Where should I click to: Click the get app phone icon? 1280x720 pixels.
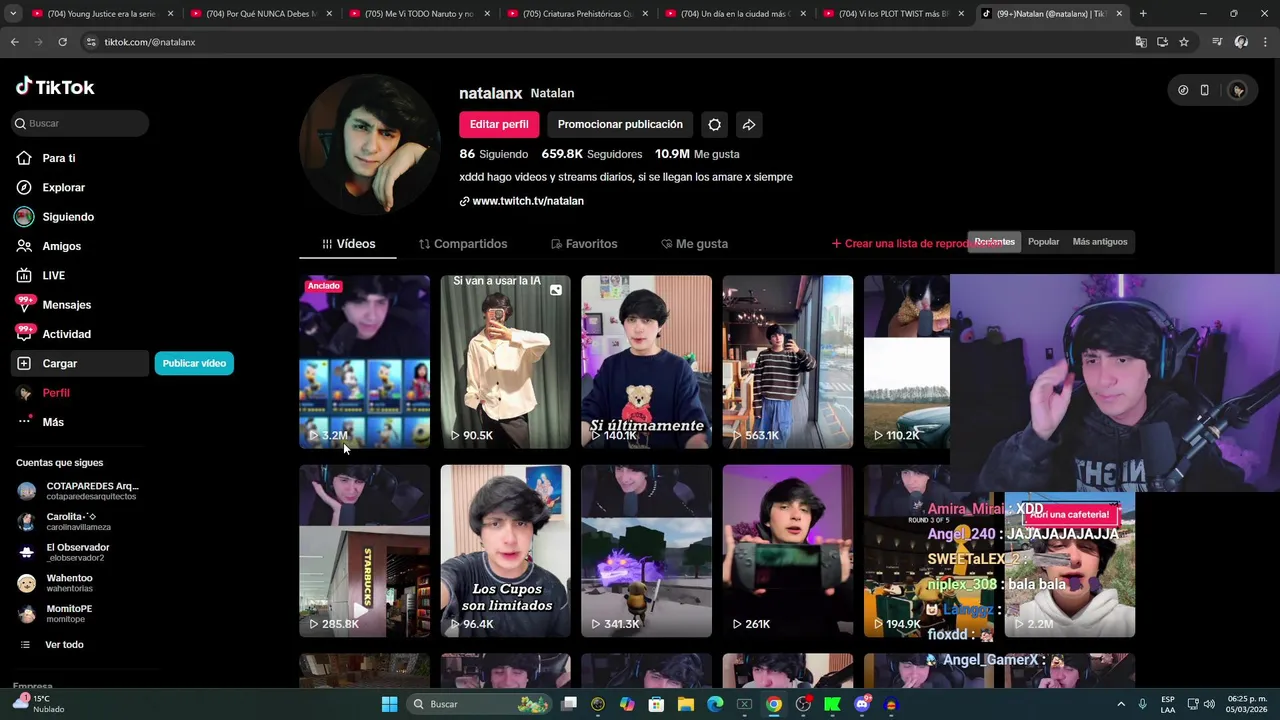1204,90
